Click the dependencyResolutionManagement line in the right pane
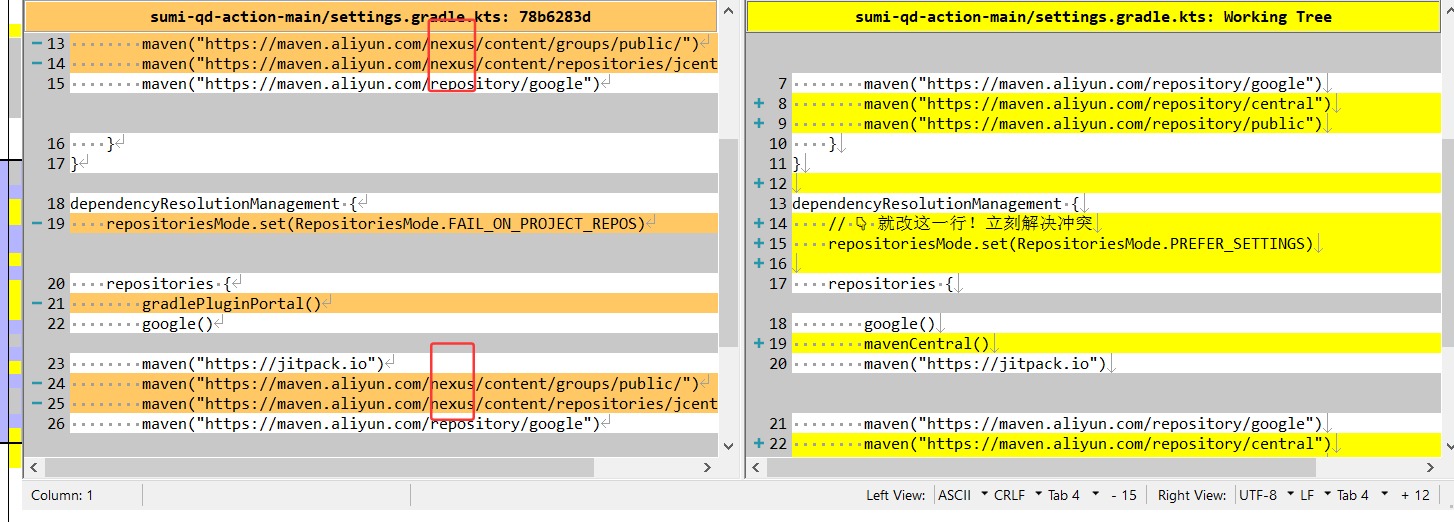This screenshot has width=1454, height=522. 1116,204
